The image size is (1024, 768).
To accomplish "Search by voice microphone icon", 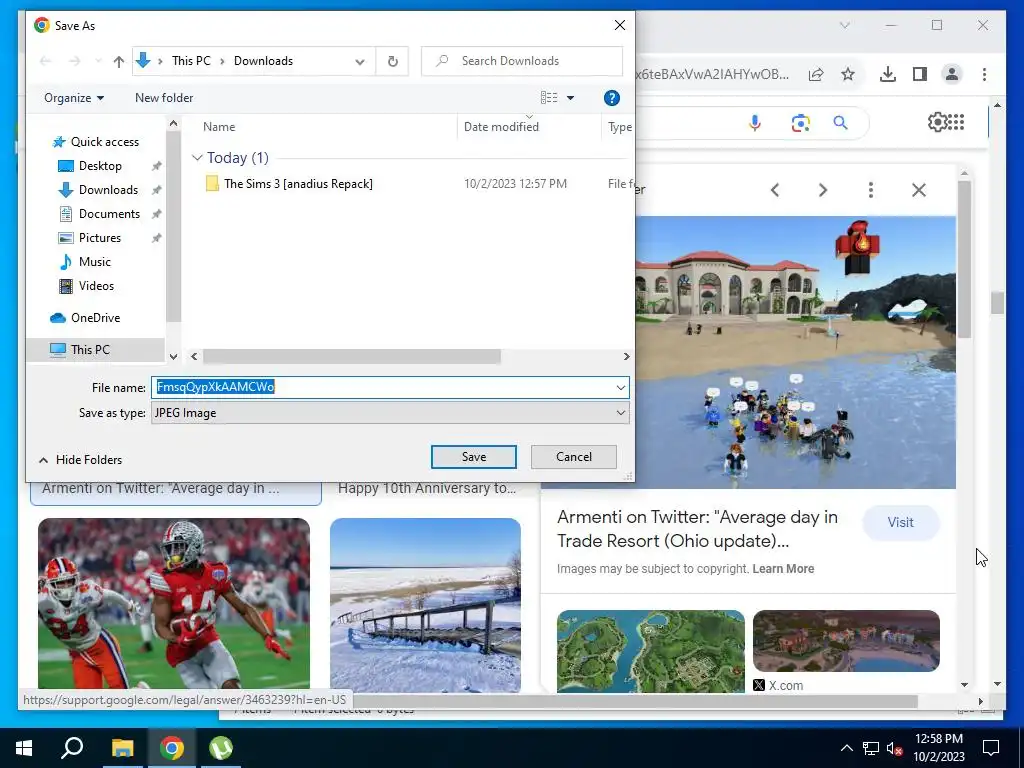I will 755,123.
